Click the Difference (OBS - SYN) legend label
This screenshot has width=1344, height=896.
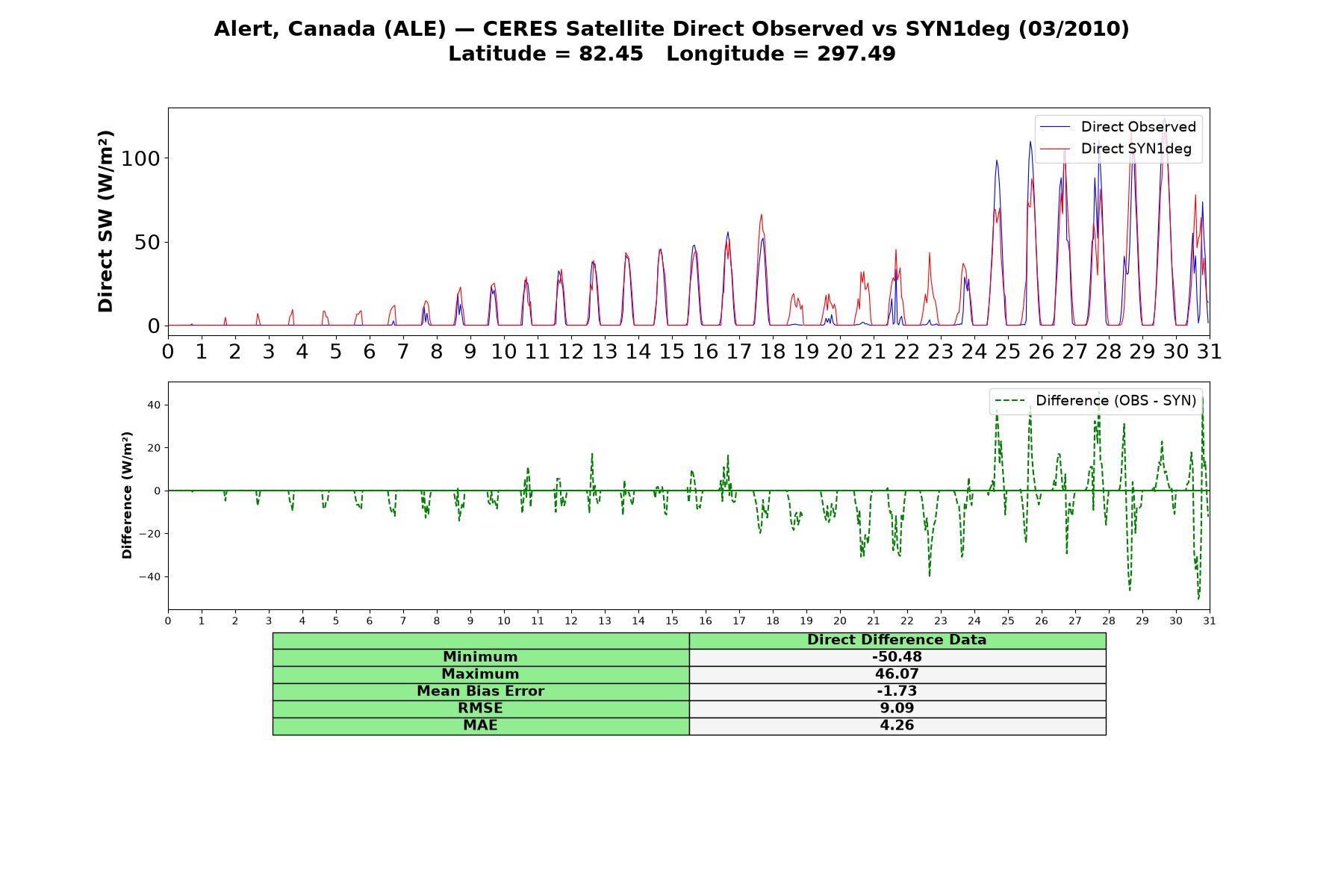[1116, 401]
